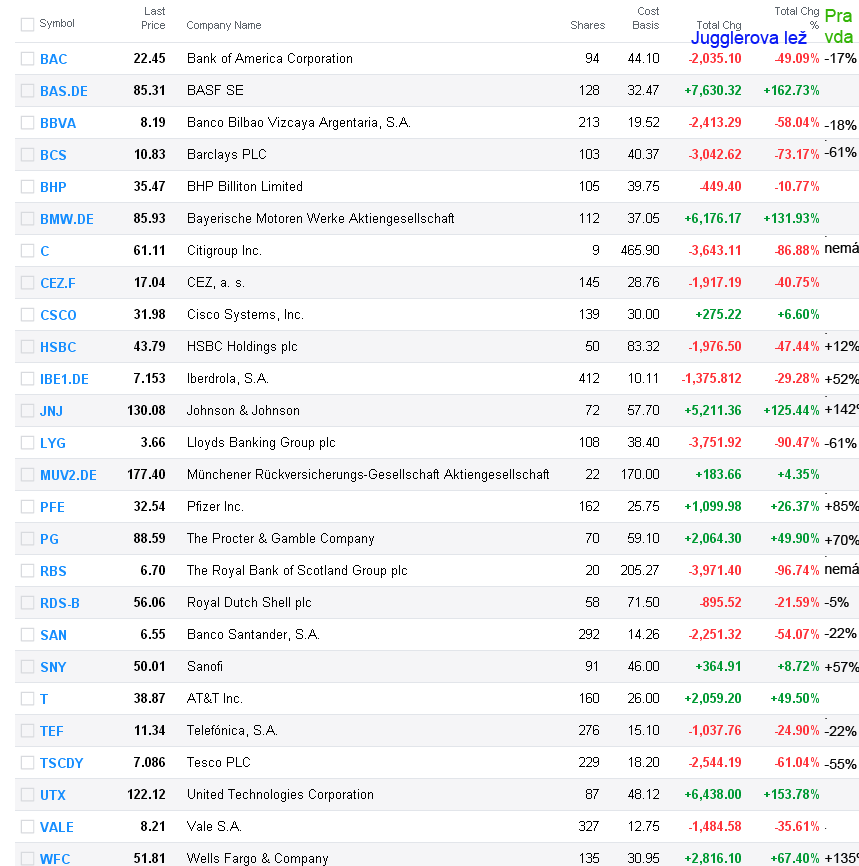
Task: Select the 130.08 last price cell
Action: pyautogui.click(x=146, y=411)
